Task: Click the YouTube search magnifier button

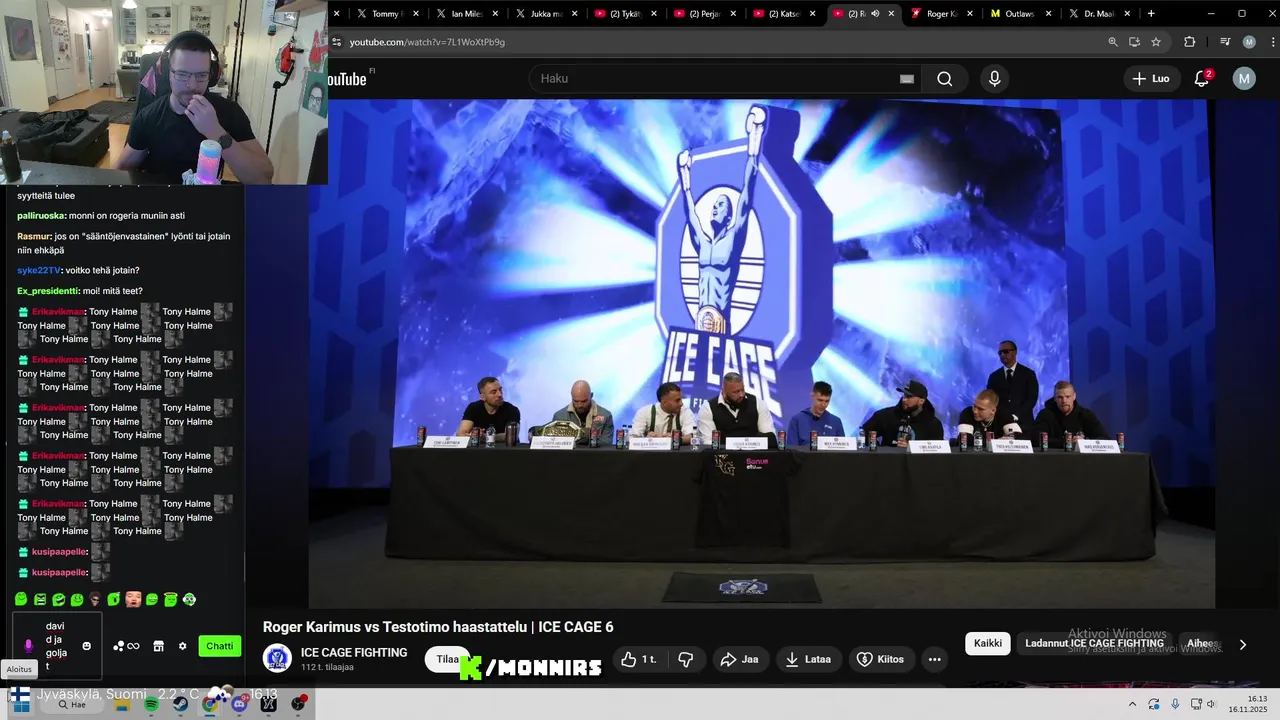Action: coord(944,79)
